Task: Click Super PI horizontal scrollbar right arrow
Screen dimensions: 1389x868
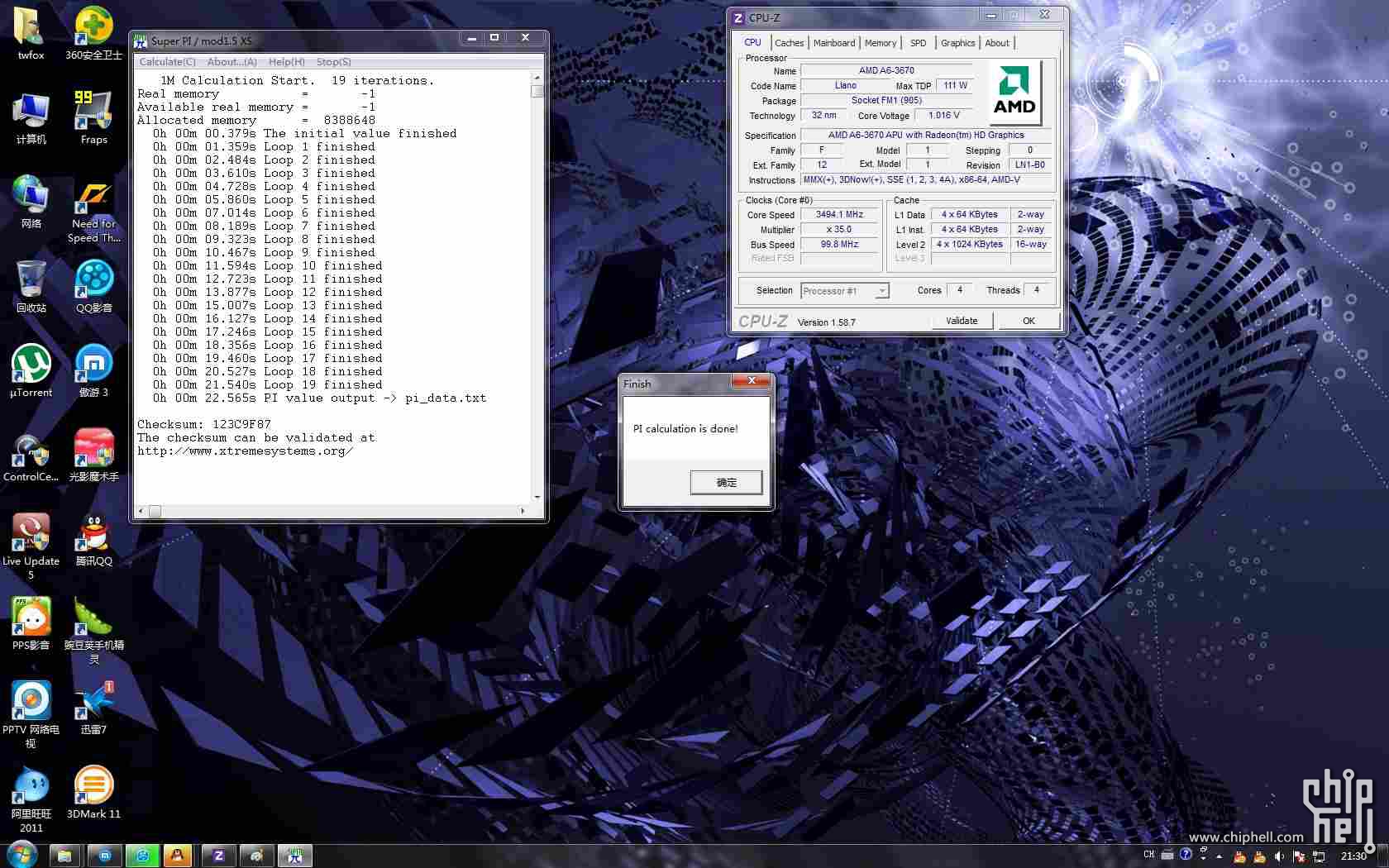Action: coord(523,511)
